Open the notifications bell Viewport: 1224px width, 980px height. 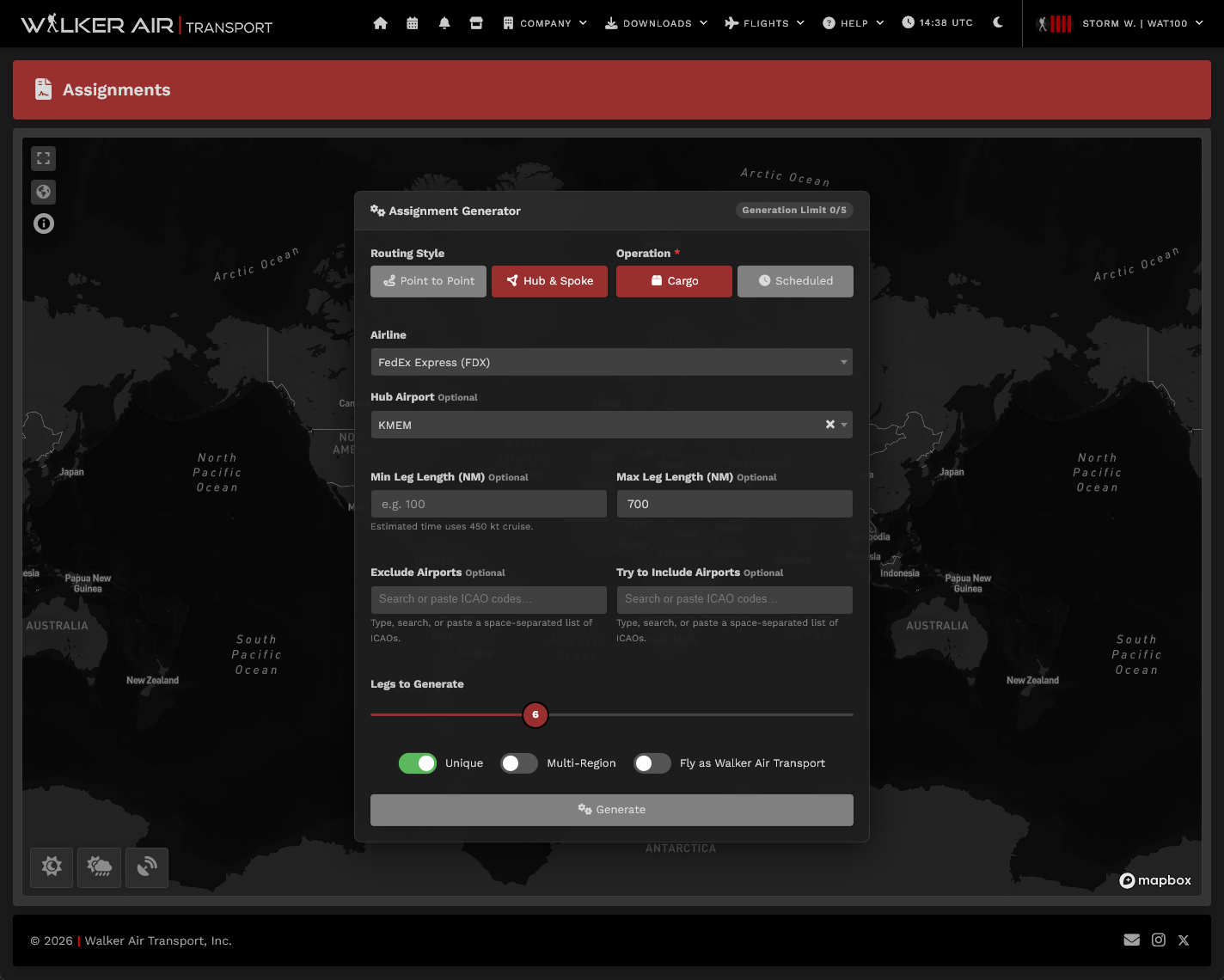click(x=444, y=23)
